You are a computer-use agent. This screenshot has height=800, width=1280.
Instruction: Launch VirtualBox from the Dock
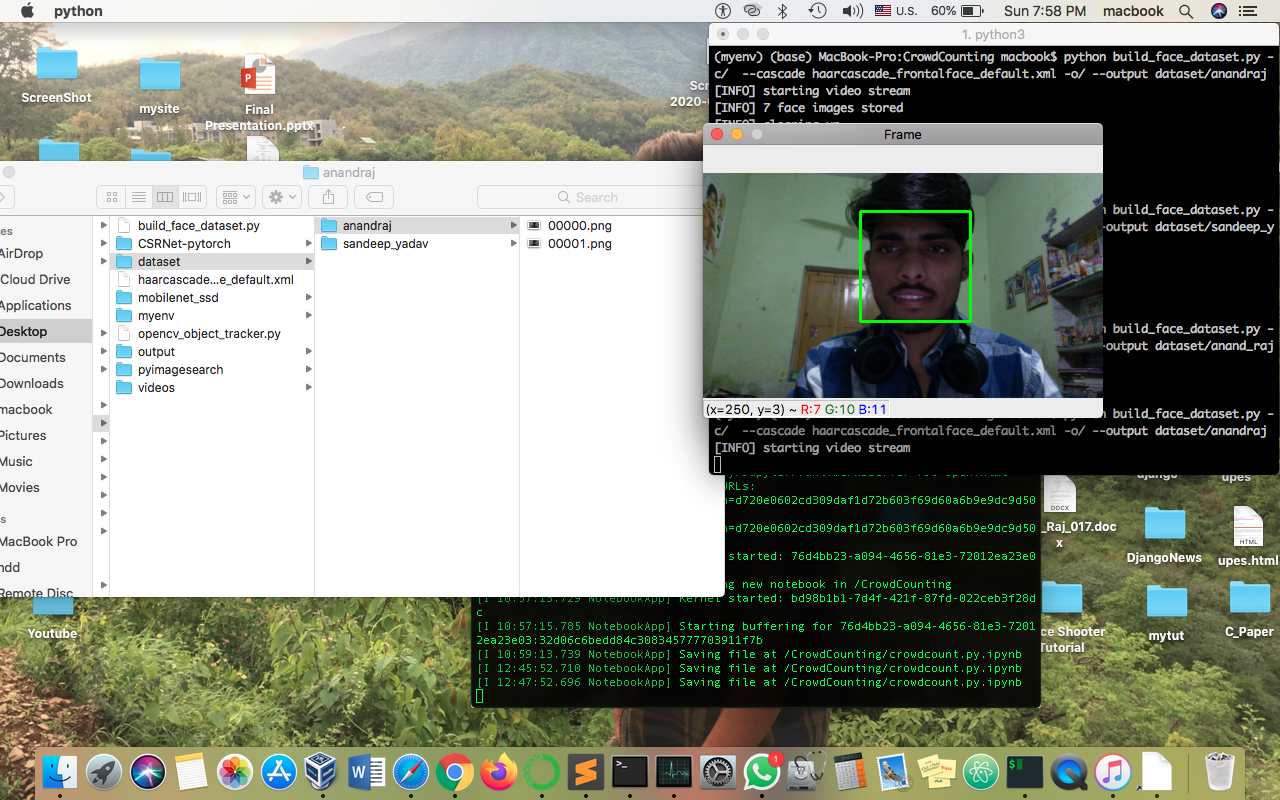(x=322, y=771)
